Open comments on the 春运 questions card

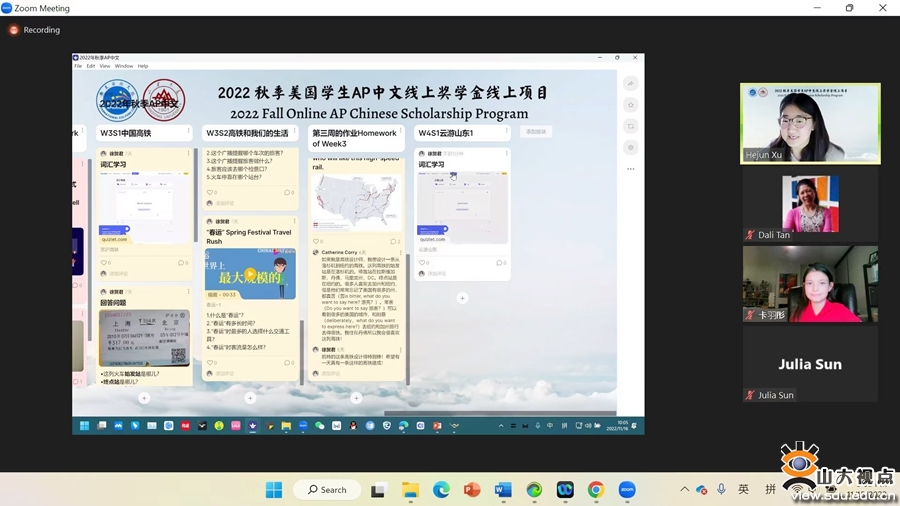[x=289, y=363]
